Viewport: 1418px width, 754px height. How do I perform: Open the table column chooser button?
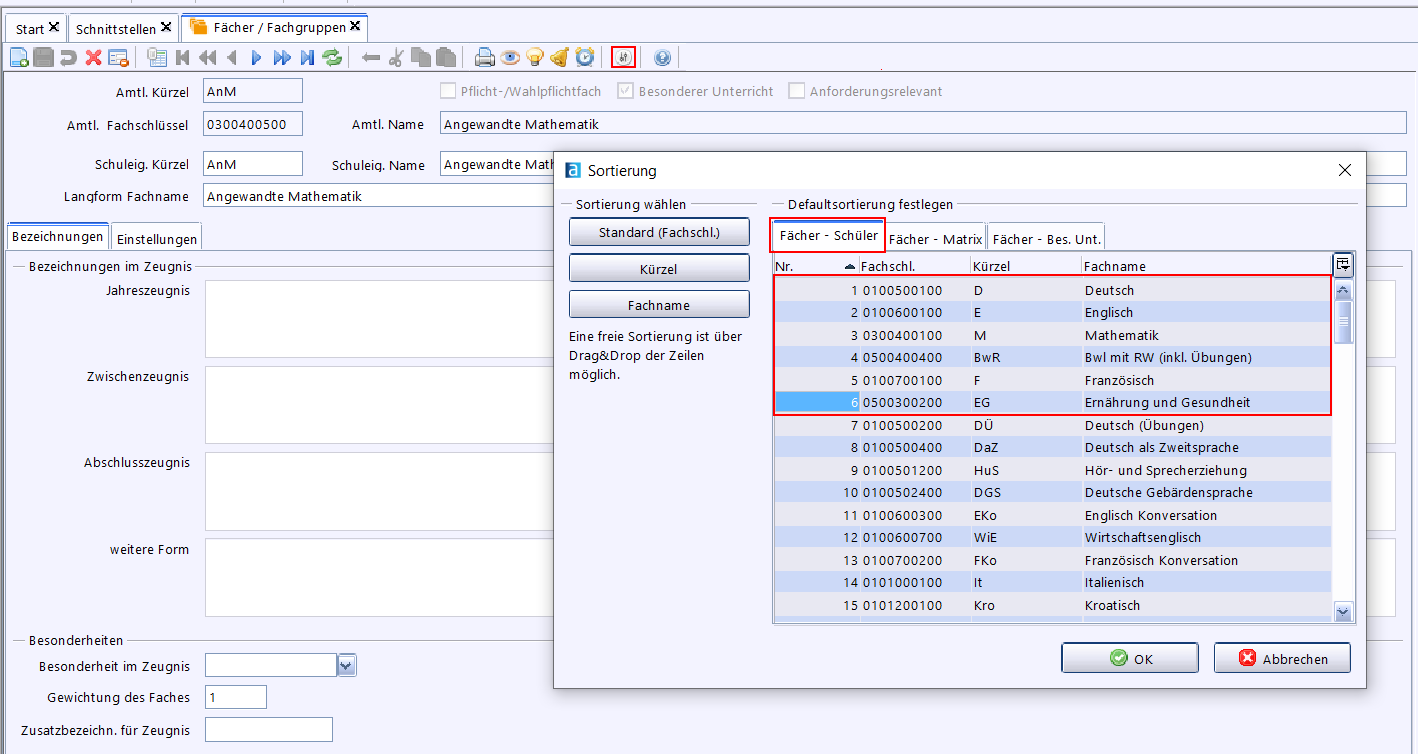tap(1343, 264)
